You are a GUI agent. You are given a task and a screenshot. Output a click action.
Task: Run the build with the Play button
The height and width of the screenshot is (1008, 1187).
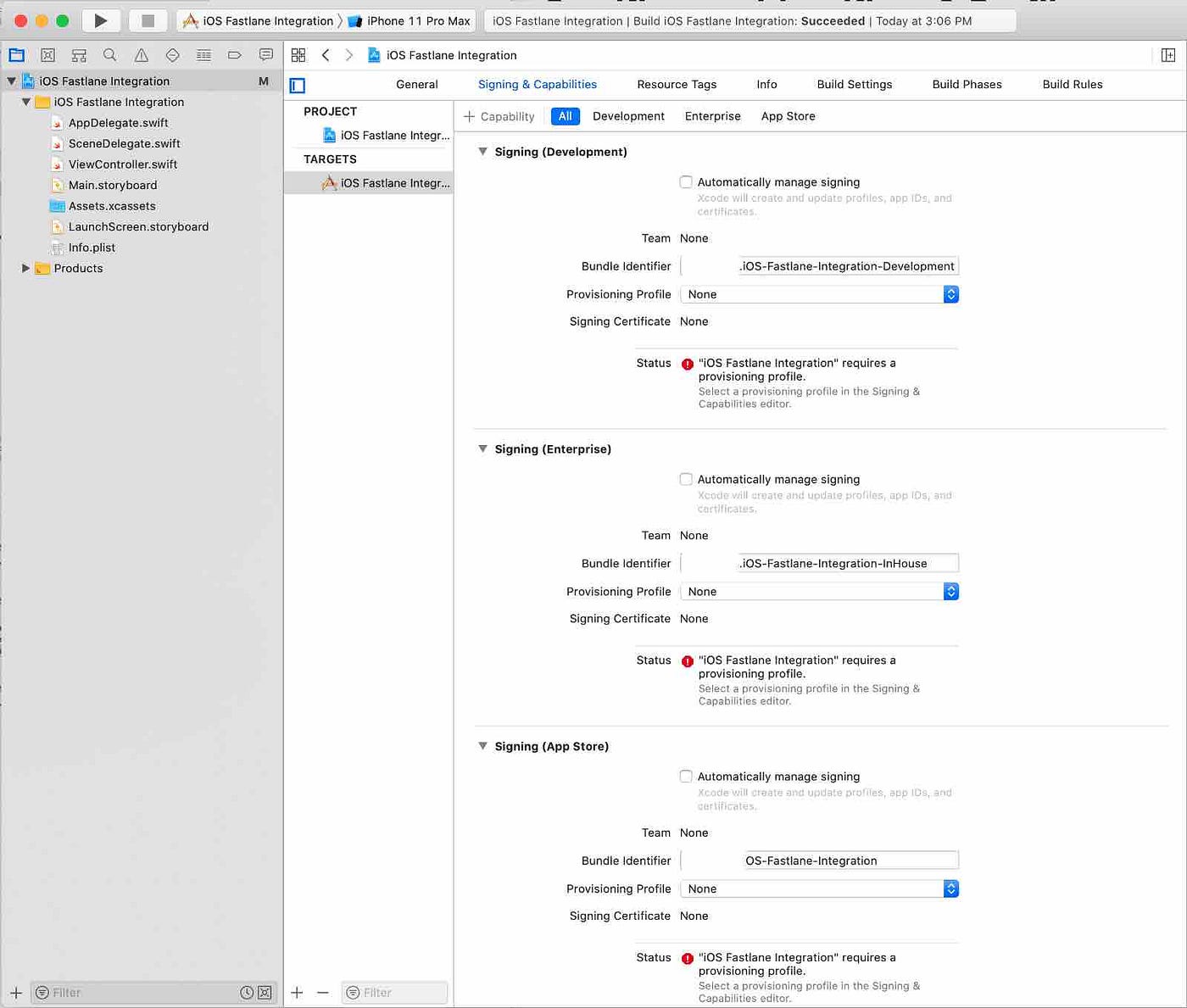100,20
